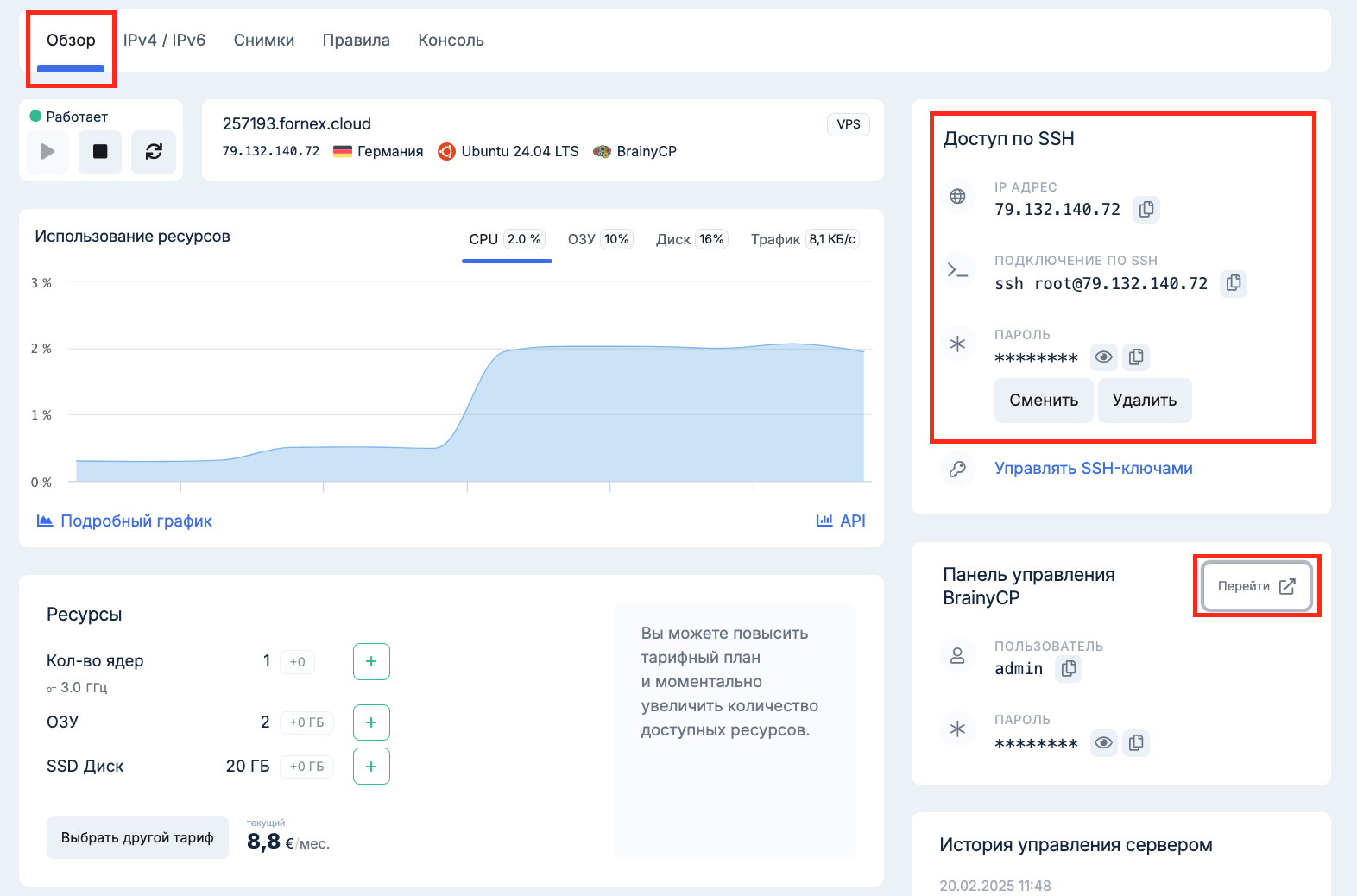Click the VPS badge
Viewport: 1357px width, 896px height.
pos(849,124)
